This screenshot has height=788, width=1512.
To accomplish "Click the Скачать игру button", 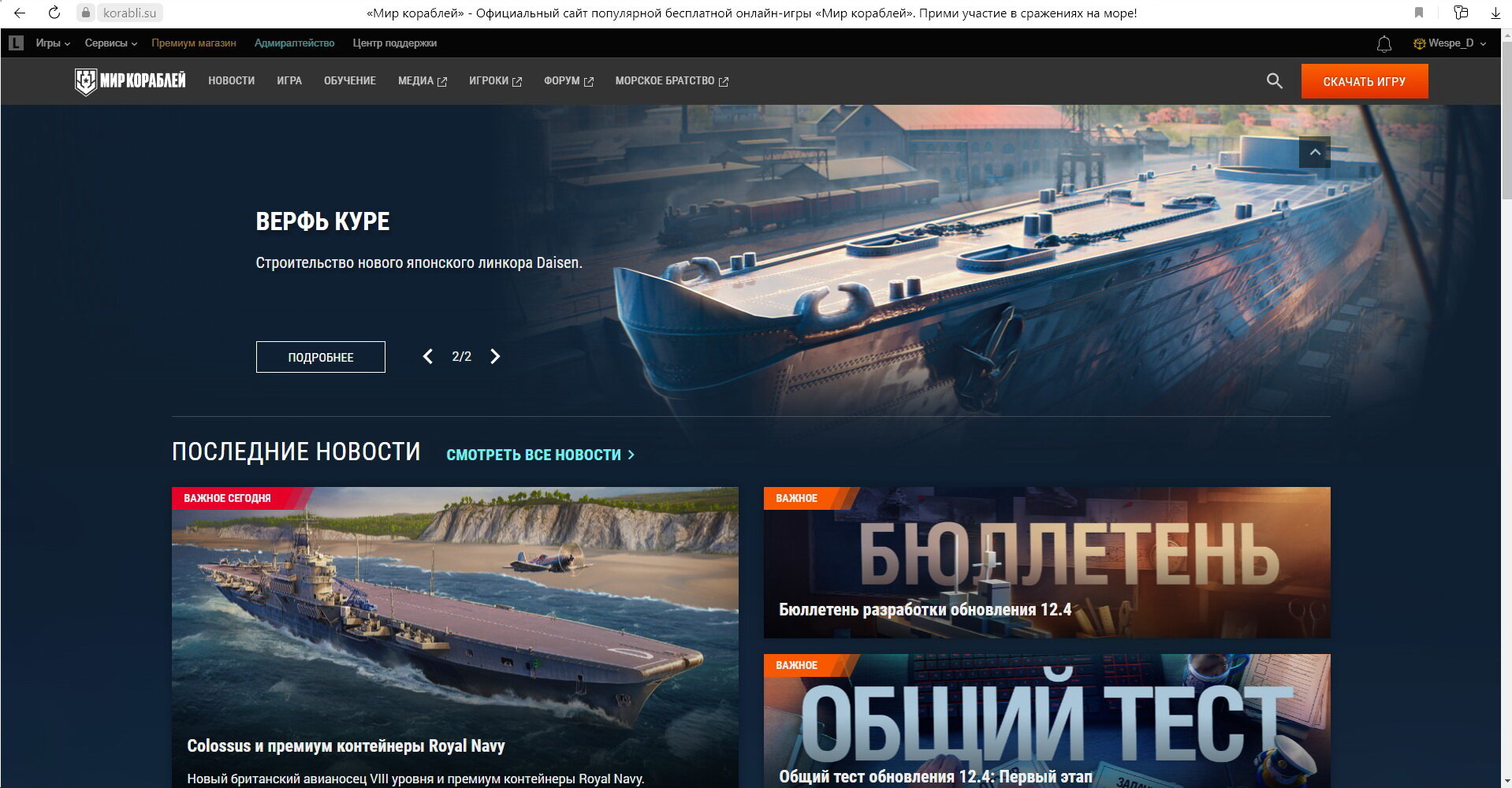I will coord(1364,81).
